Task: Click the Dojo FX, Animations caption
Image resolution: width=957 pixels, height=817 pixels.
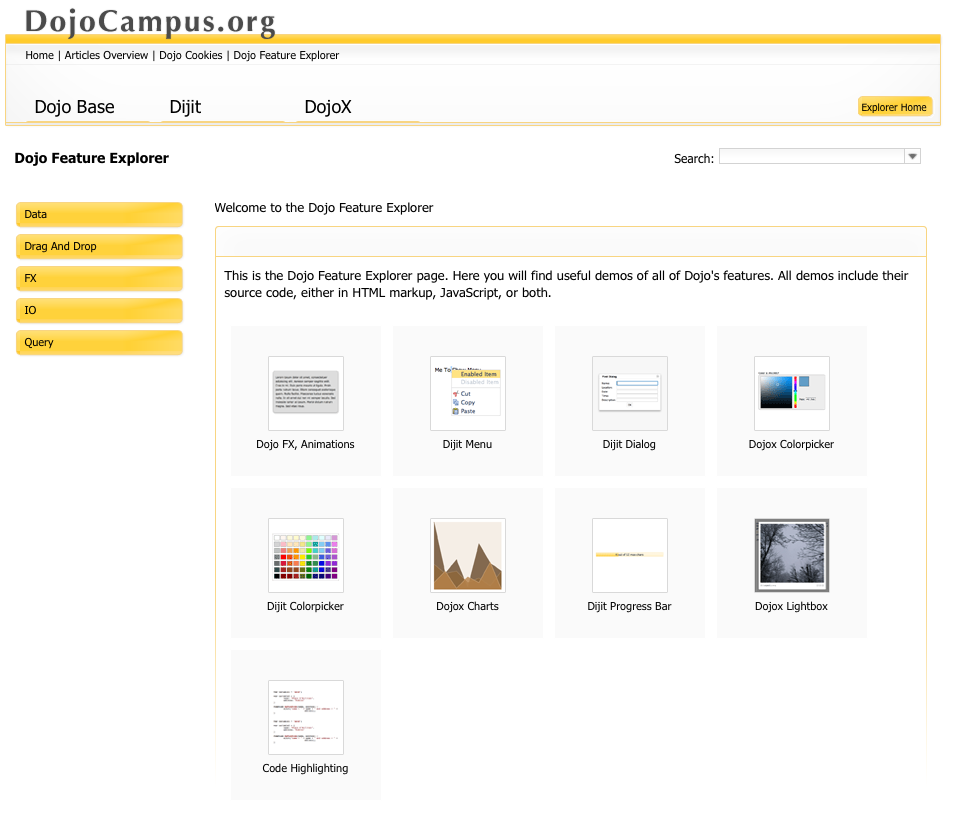Action: click(305, 444)
